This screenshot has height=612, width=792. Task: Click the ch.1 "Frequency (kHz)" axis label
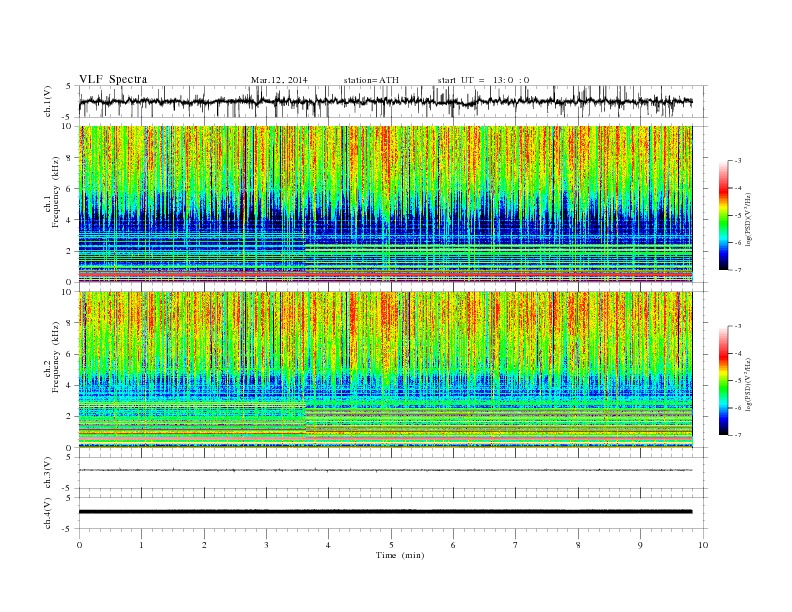click(55, 192)
